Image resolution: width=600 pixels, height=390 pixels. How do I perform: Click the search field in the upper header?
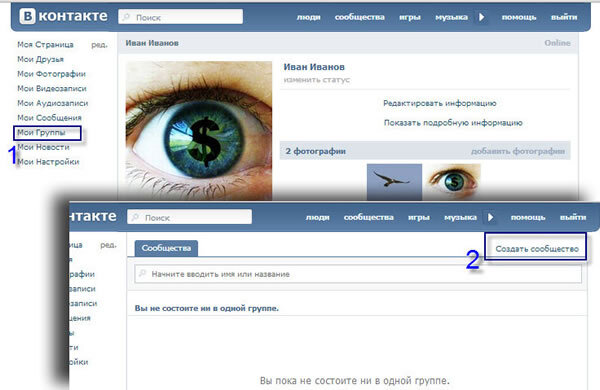181,17
